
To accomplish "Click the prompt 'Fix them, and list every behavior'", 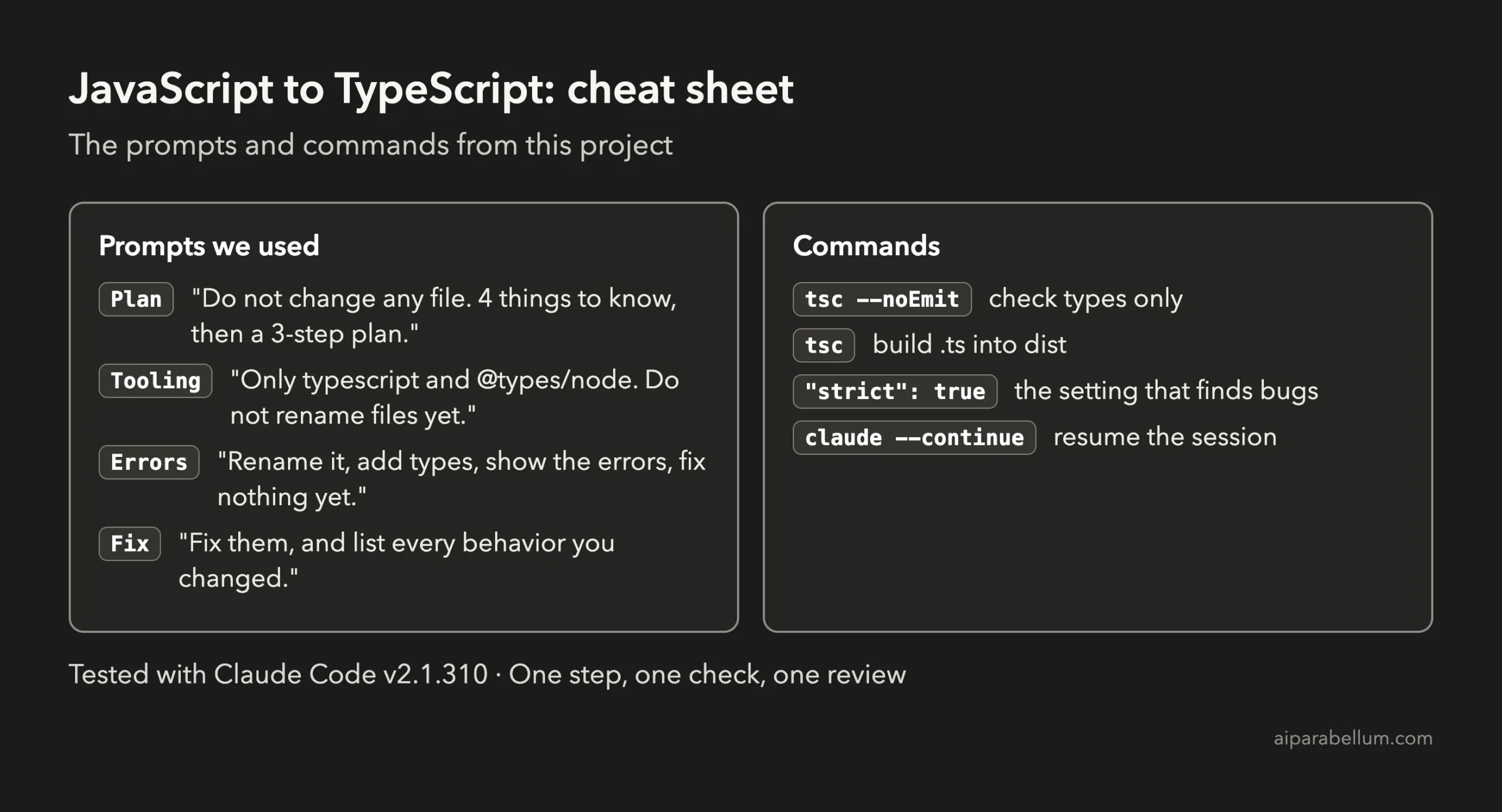I will pos(396,561).
